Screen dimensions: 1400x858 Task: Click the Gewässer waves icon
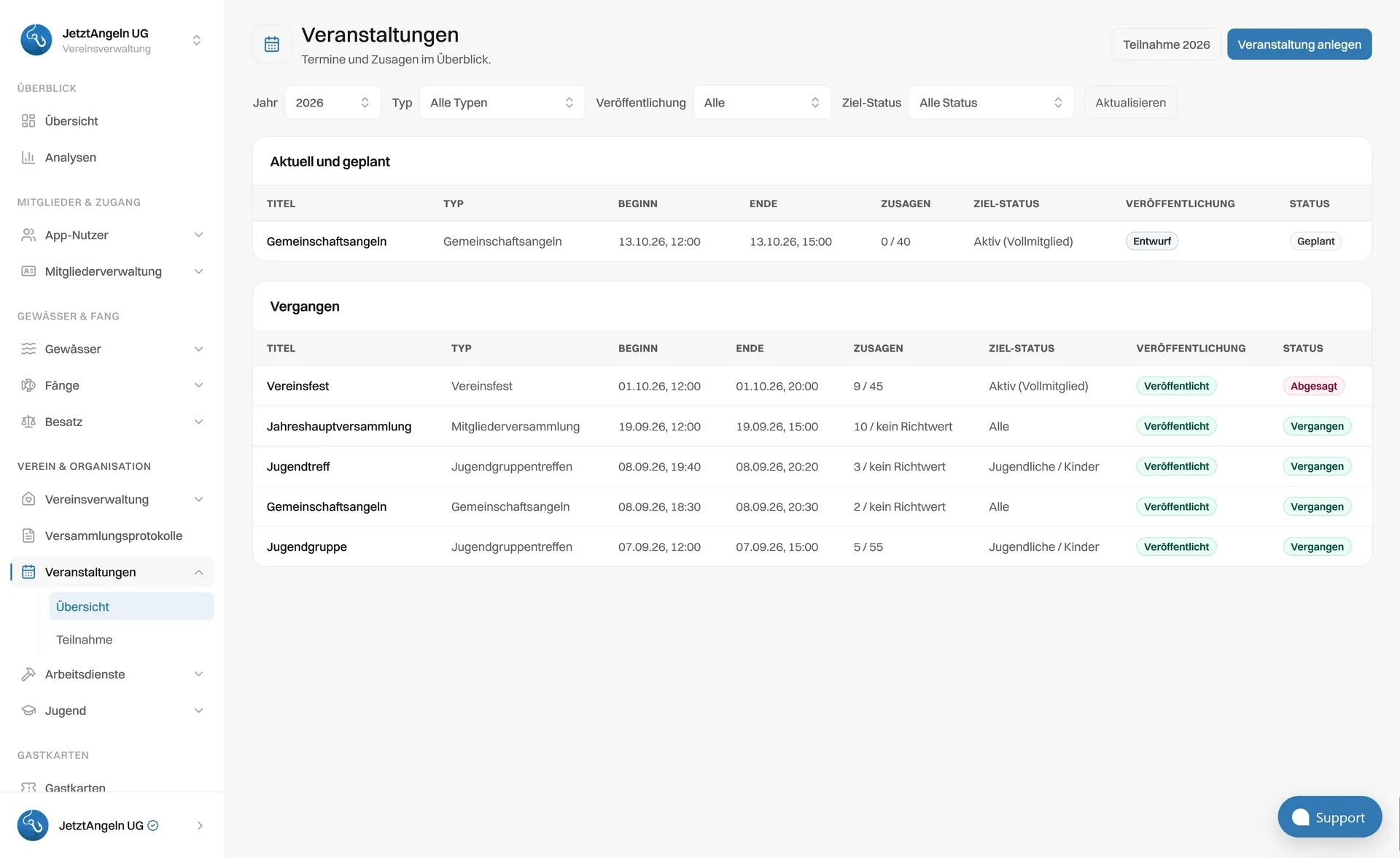tap(28, 349)
